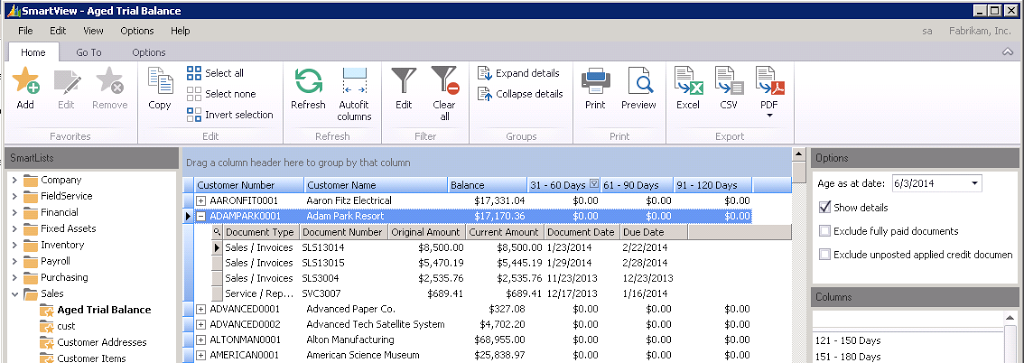Click the Edit favorite icon
Image resolution: width=1024 pixels, height=363 pixels.
[67, 82]
